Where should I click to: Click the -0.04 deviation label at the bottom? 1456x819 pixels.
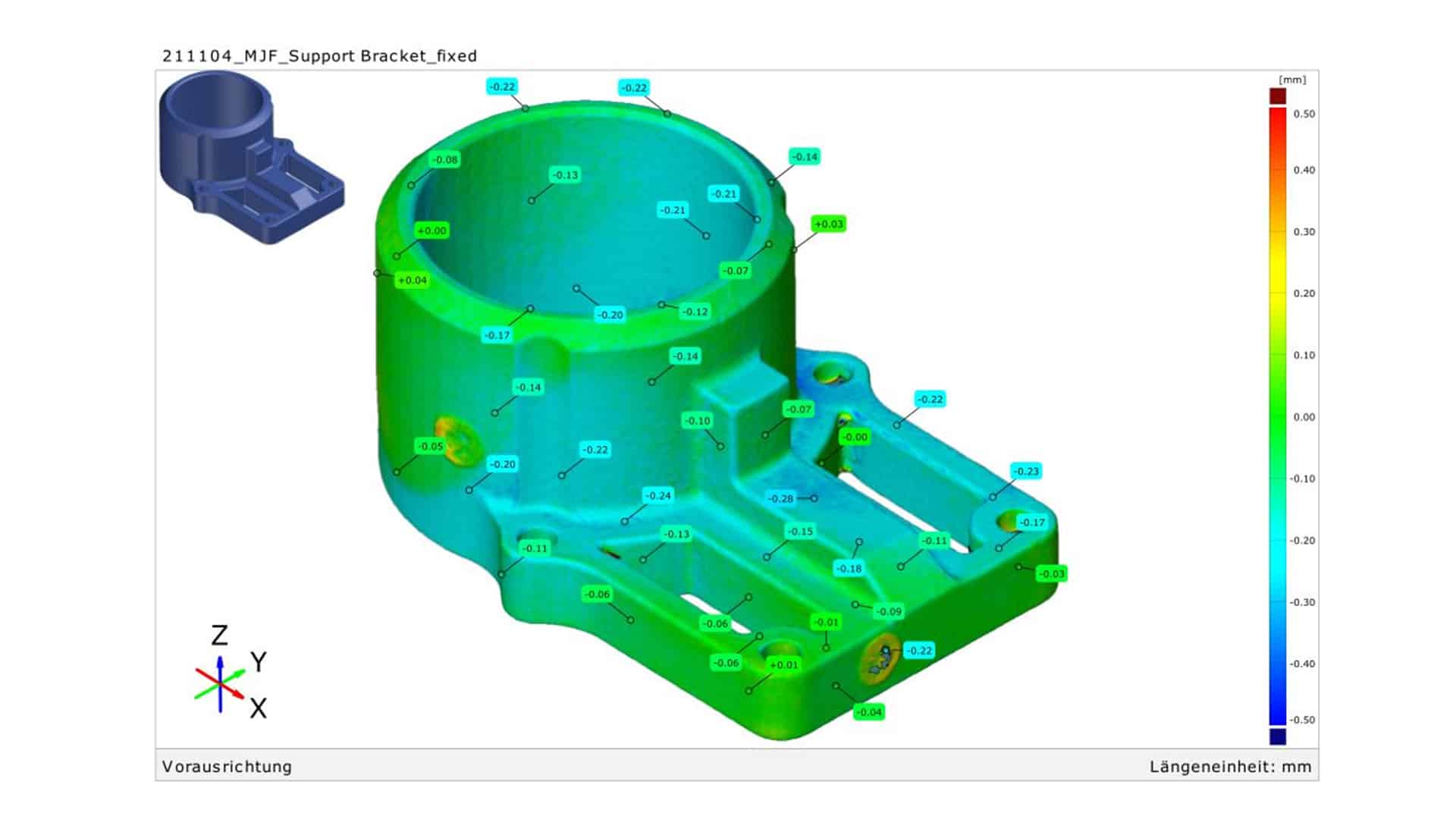point(869,712)
